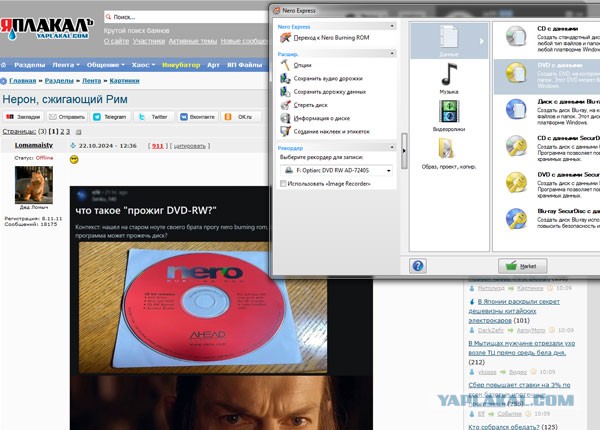This screenshot has height=430, width=600.
Task: Choose the DVD with data disc icon
Action: point(516,73)
